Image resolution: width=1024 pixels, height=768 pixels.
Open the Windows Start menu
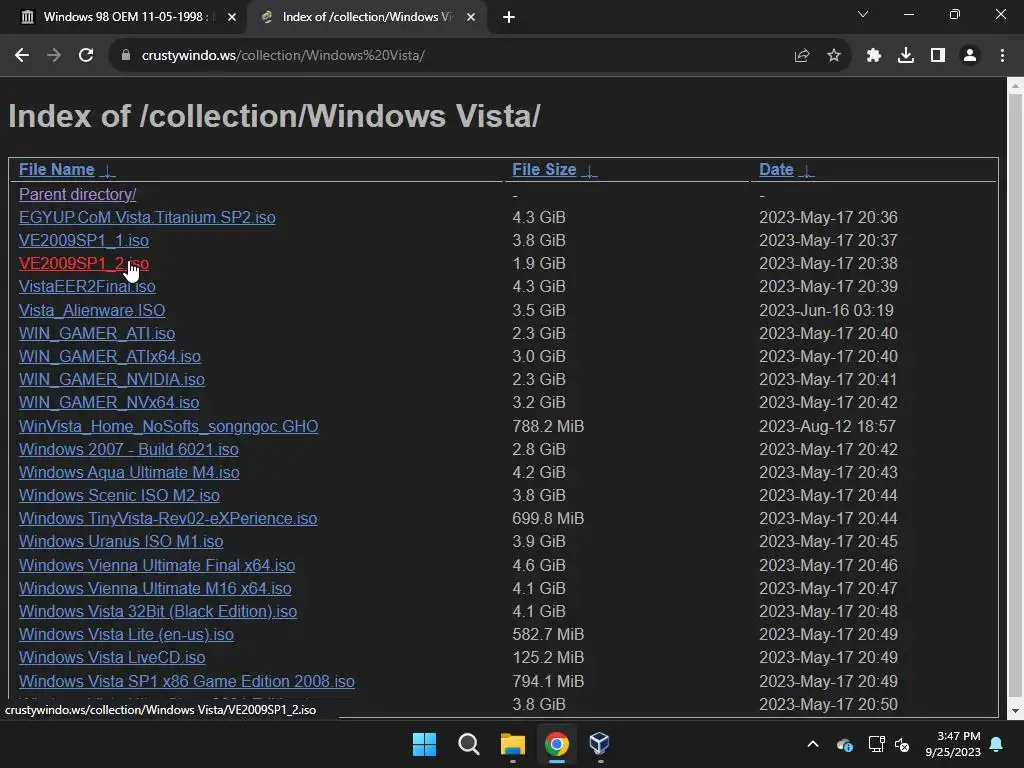(x=424, y=744)
